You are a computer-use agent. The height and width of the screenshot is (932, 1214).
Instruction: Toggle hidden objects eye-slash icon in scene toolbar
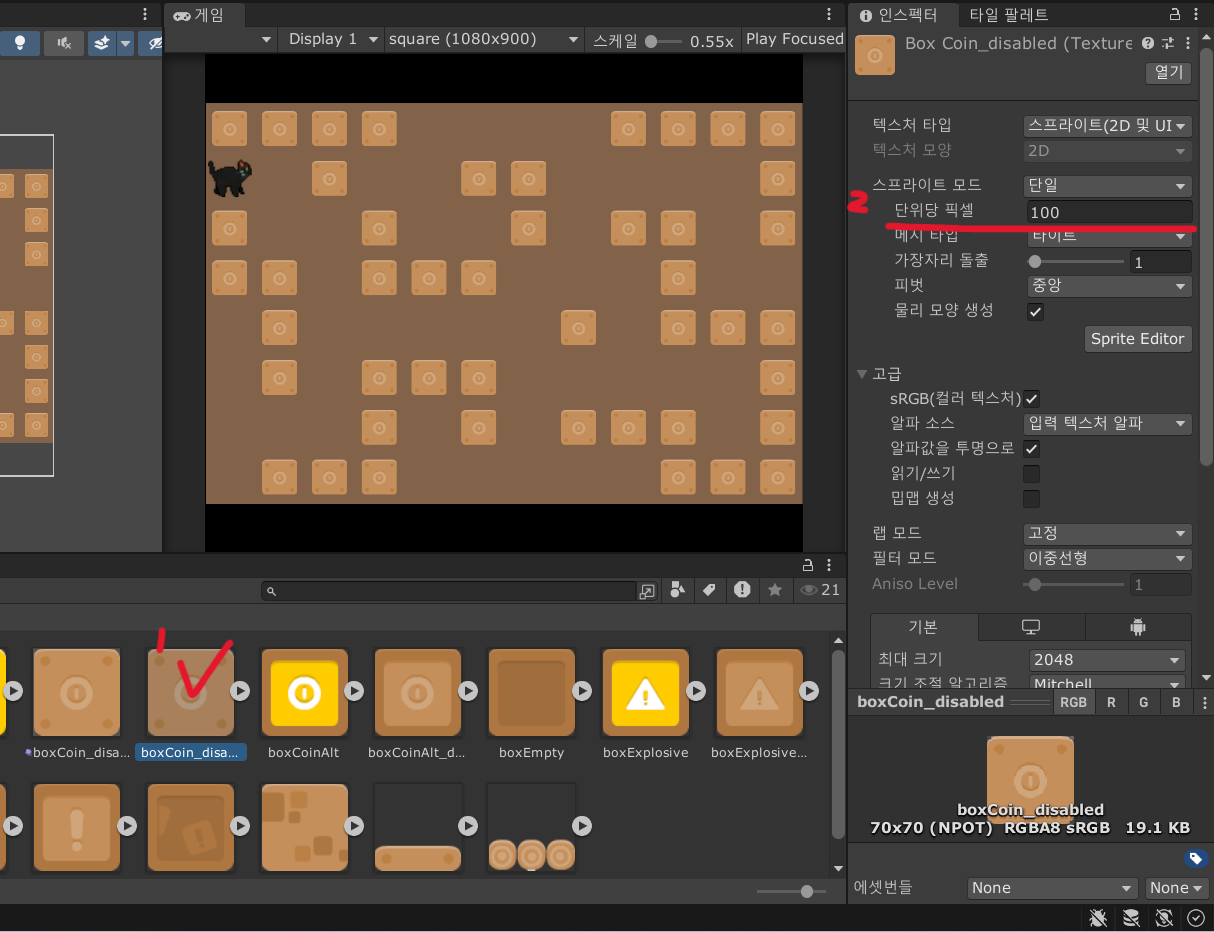pos(153,42)
